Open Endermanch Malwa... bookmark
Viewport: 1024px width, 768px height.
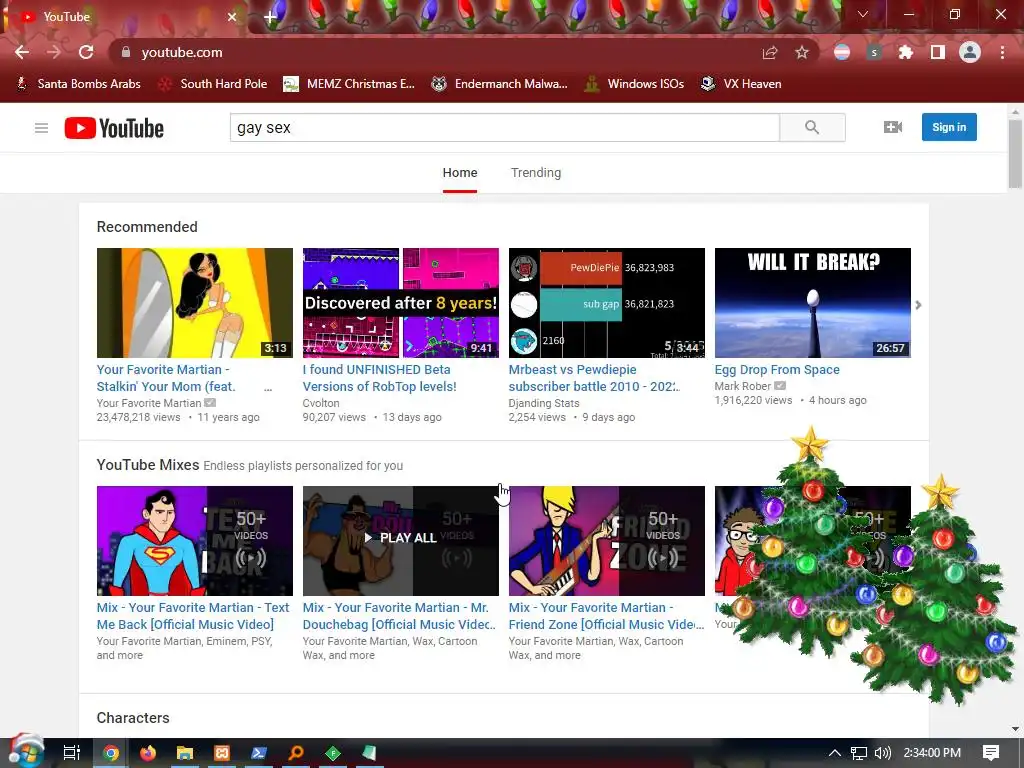pos(500,84)
